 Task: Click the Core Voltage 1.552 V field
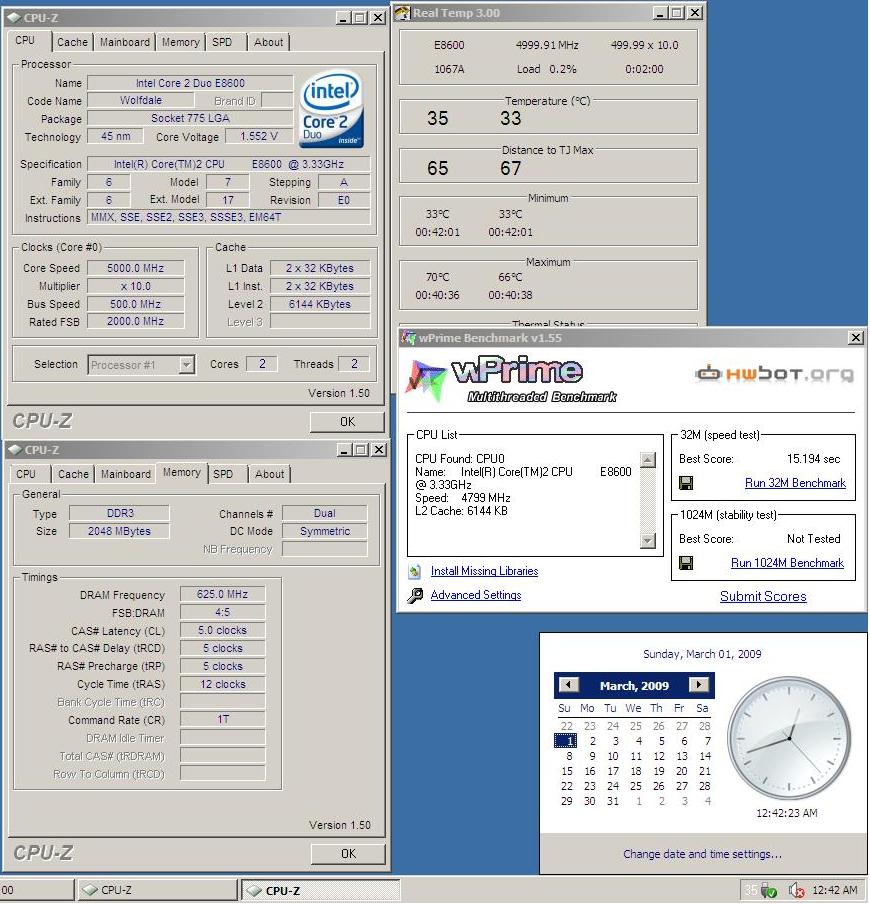point(259,136)
